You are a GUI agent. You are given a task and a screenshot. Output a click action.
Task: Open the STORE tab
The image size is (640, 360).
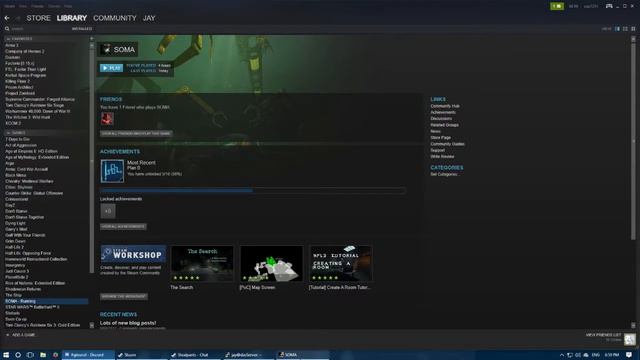coord(38,18)
